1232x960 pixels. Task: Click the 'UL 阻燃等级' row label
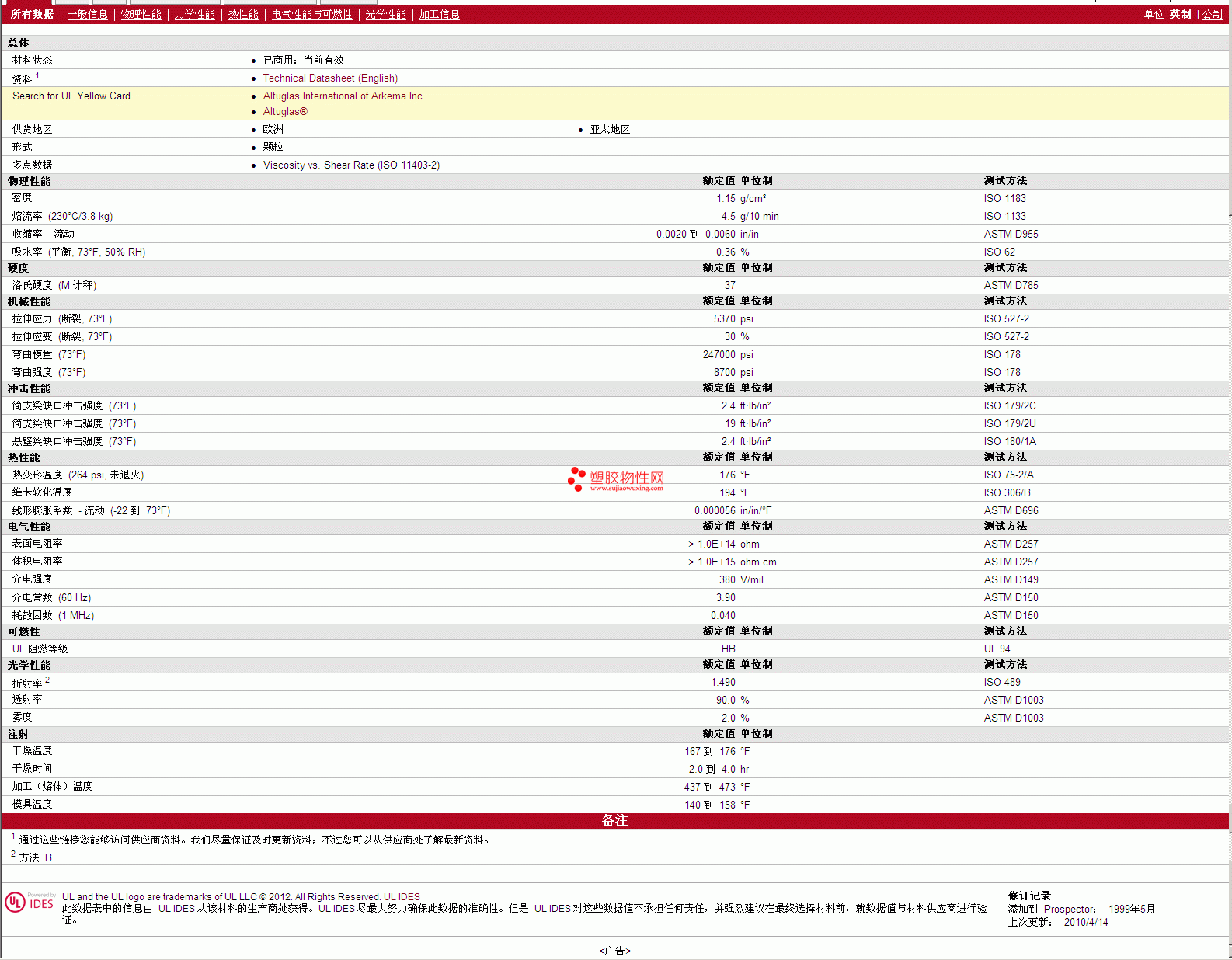[x=40, y=649]
